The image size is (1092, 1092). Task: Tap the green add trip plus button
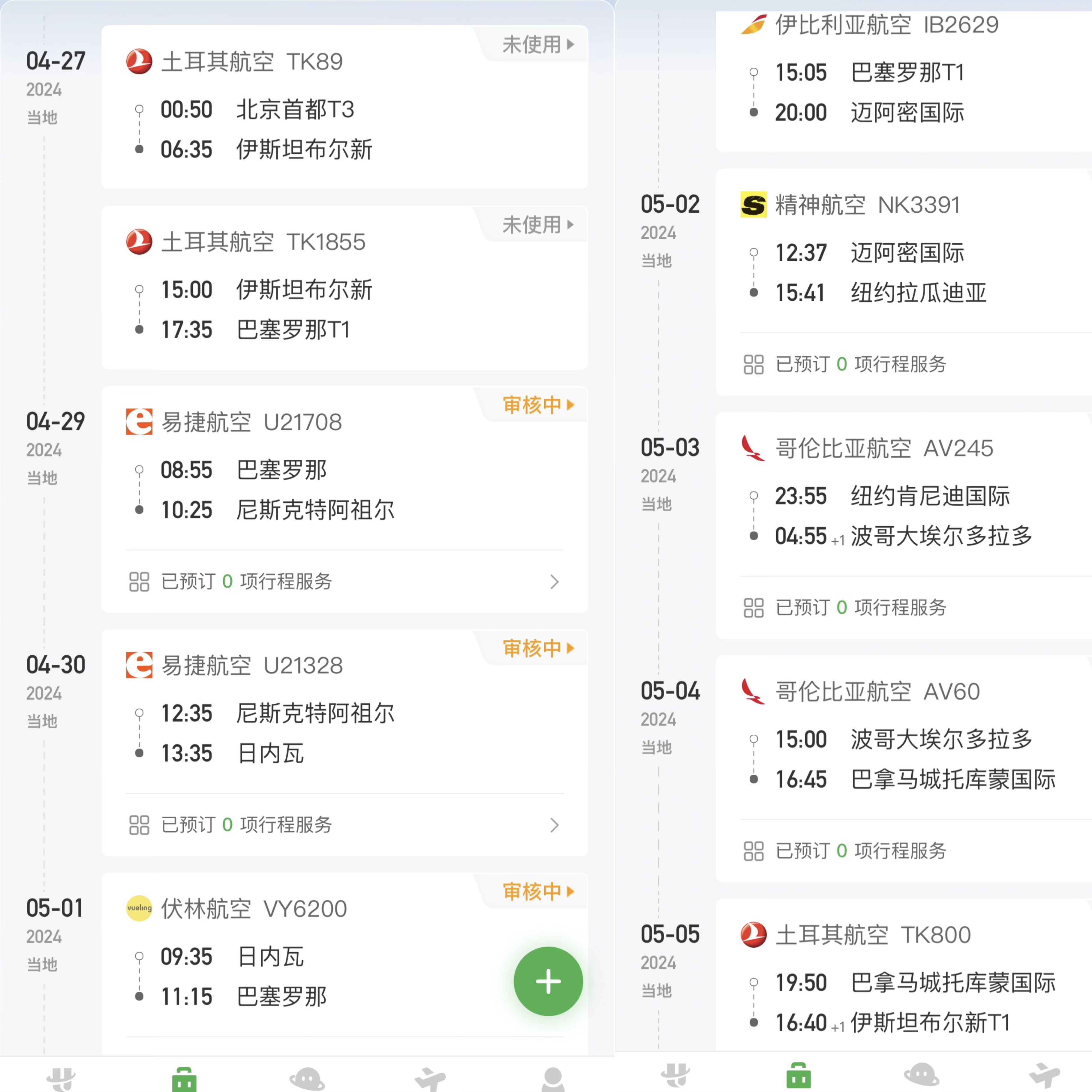click(x=548, y=981)
